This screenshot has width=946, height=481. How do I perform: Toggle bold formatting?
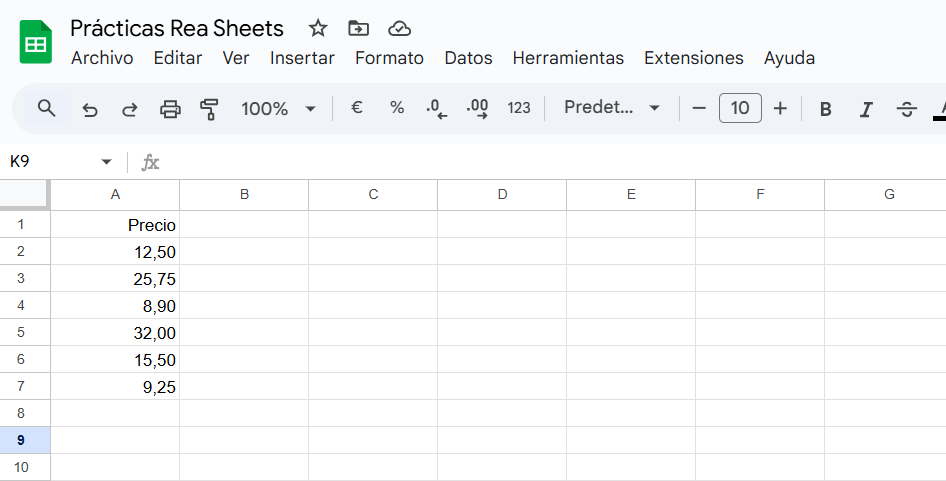(826, 109)
